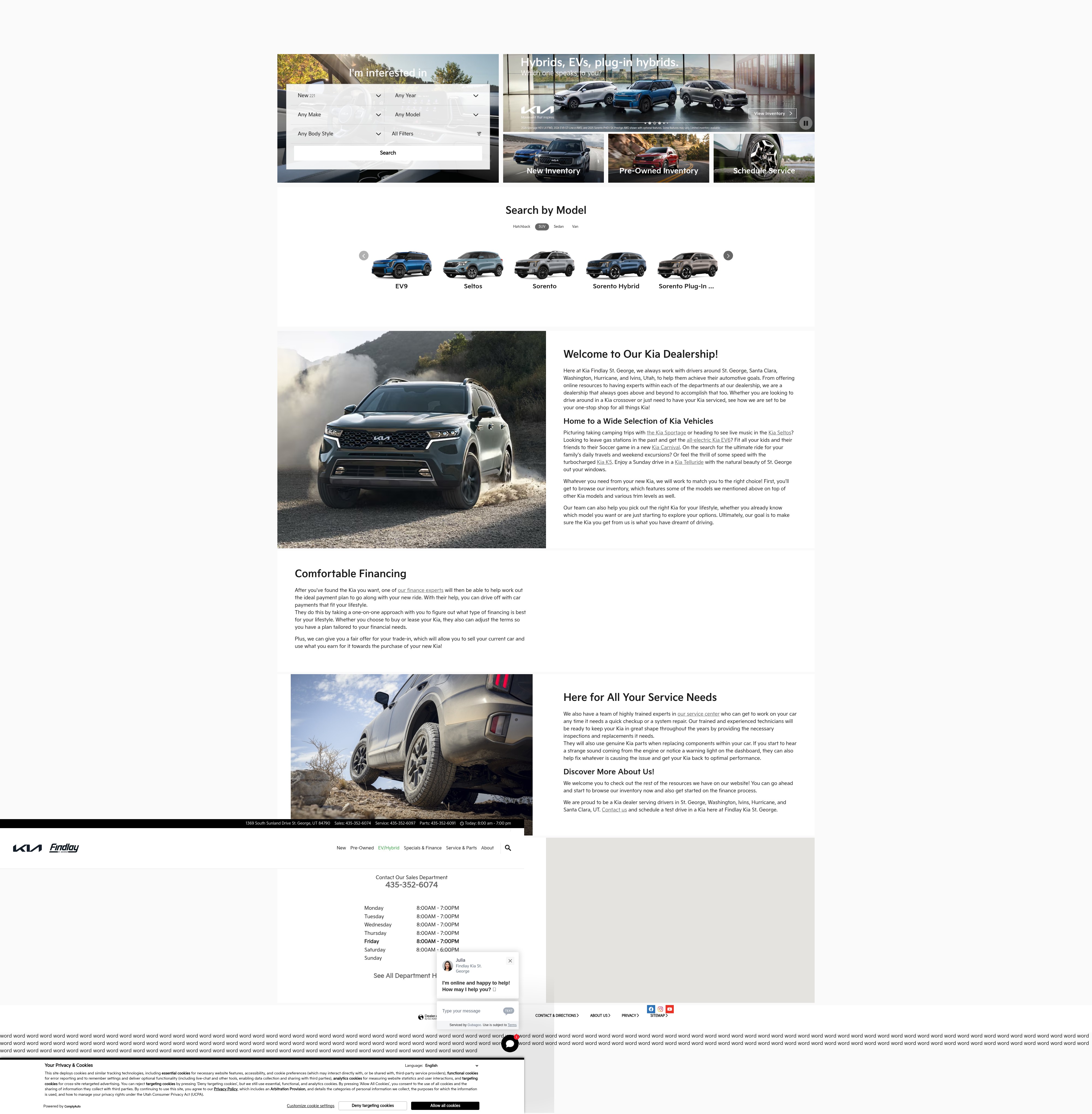Close the Julia chat popup

coord(510,961)
